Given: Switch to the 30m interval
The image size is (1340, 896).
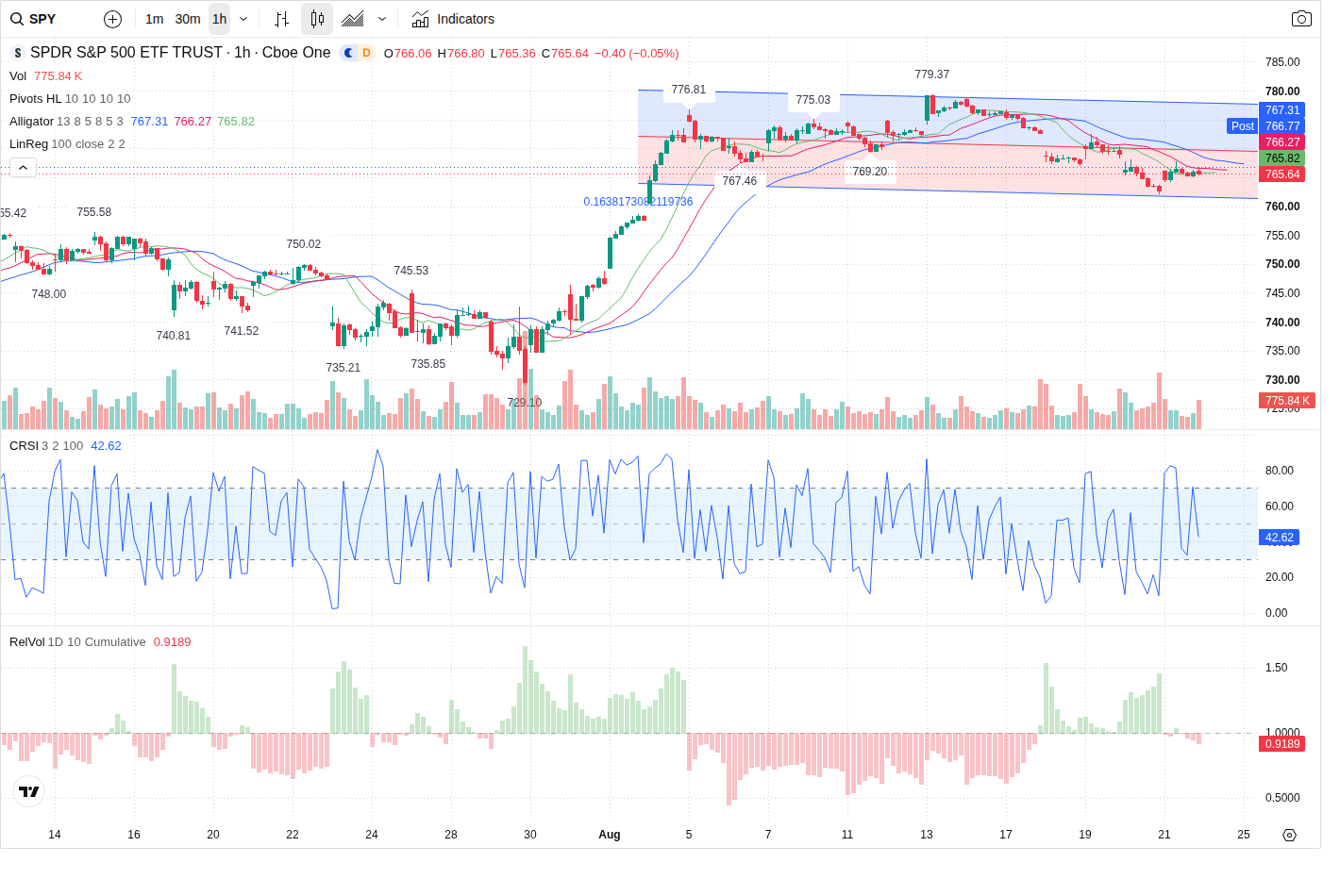Looking at the screenshot, I should coord(188,19).
